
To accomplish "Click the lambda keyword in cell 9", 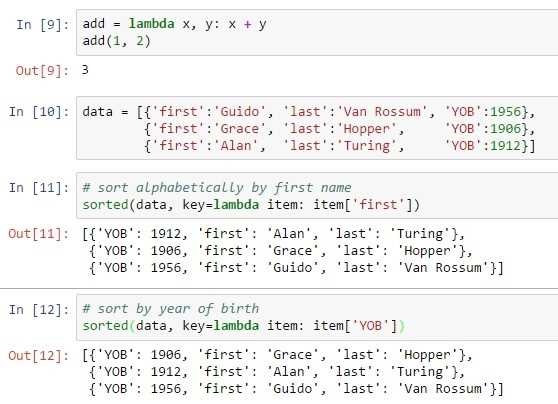I will tap(152, 24).
